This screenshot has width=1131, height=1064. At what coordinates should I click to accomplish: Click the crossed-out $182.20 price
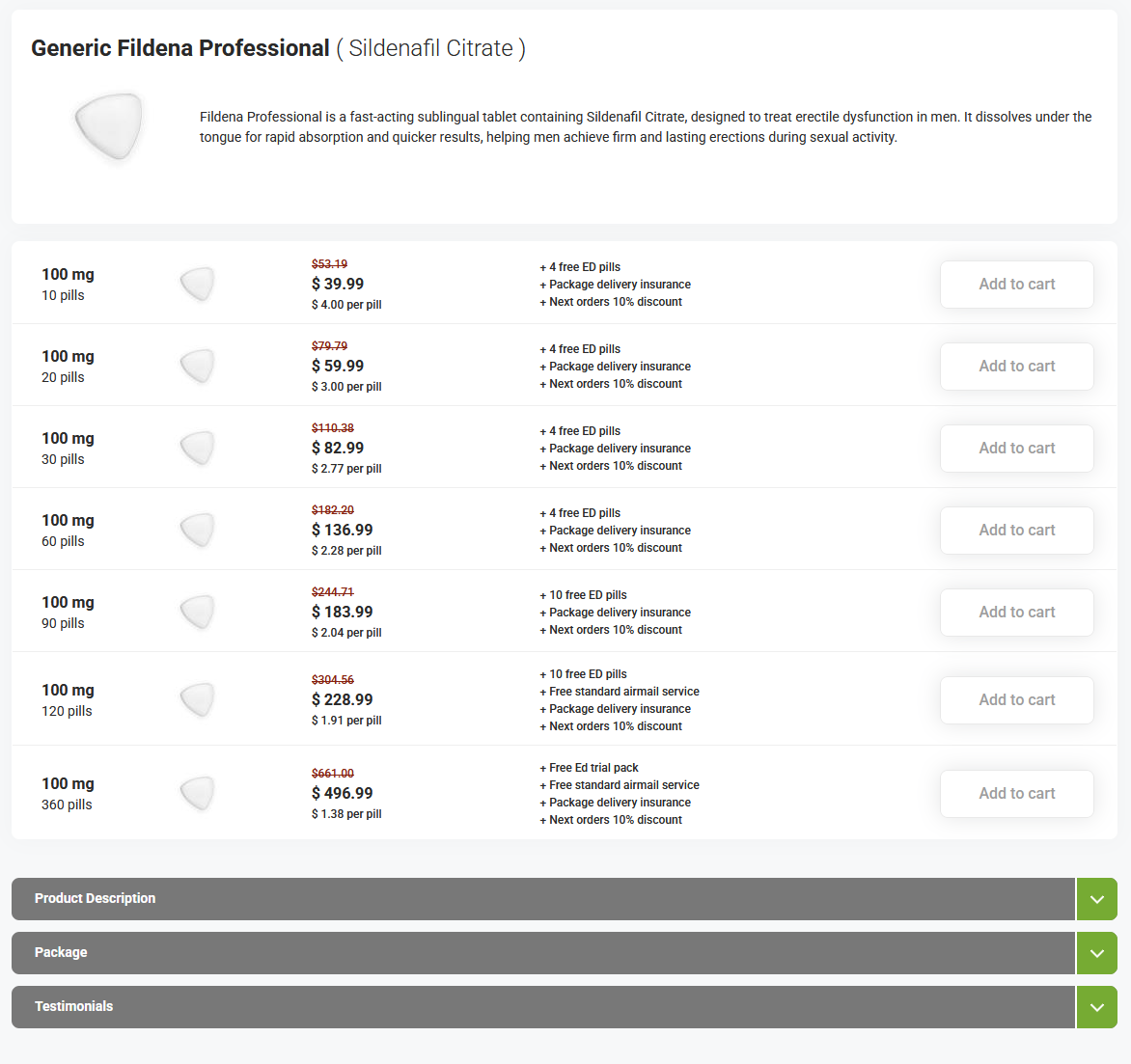click(333, 510)
